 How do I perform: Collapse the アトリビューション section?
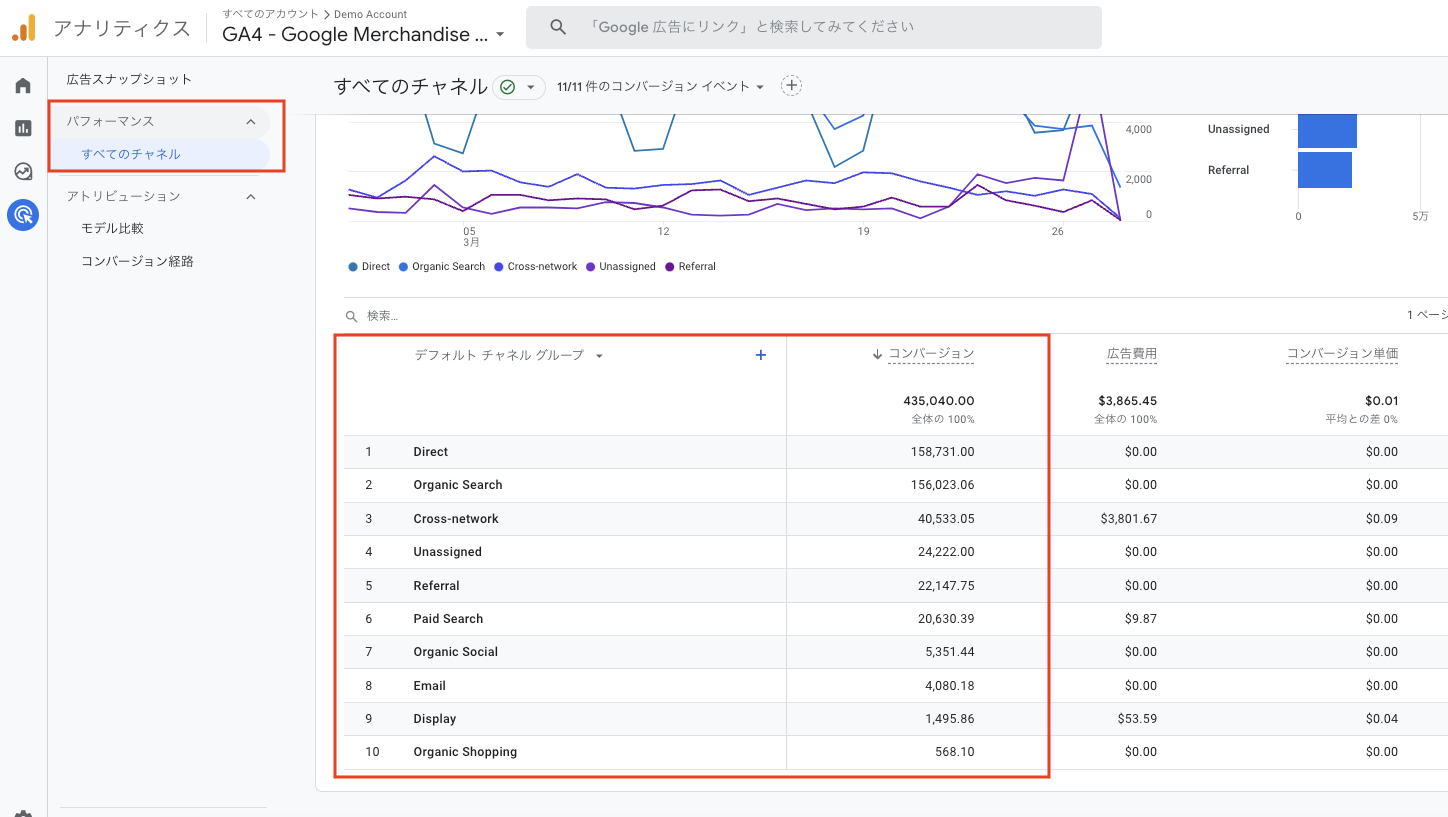pyautogui.click(x=251, y=196)
